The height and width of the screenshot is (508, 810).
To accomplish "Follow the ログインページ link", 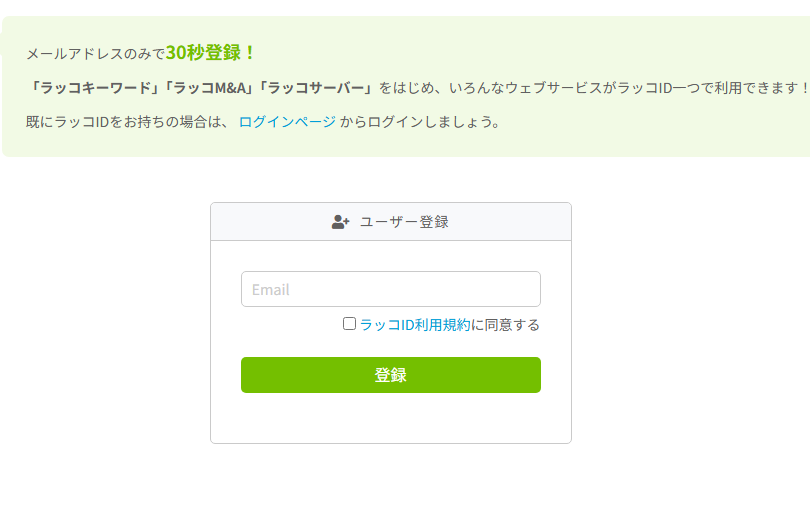I will pos(287,122).
